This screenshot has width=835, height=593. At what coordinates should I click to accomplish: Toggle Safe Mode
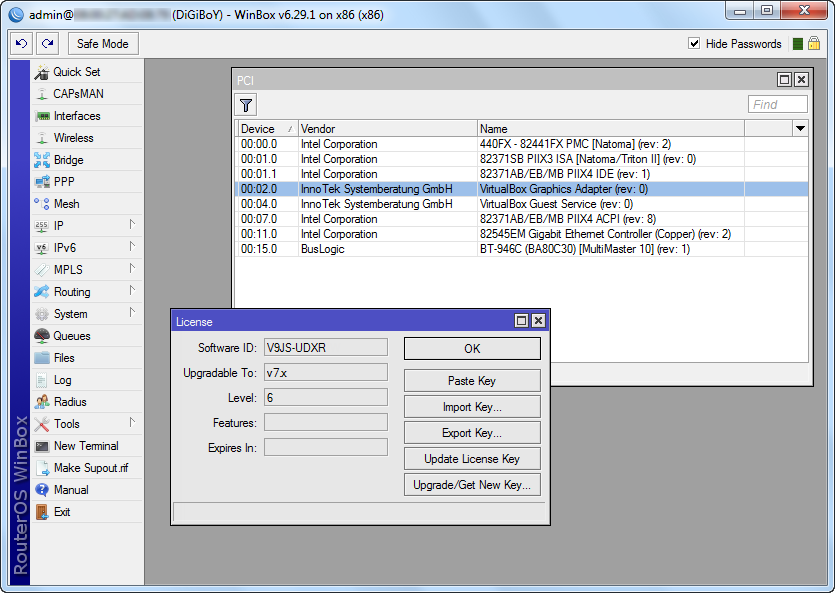point(103,44)
